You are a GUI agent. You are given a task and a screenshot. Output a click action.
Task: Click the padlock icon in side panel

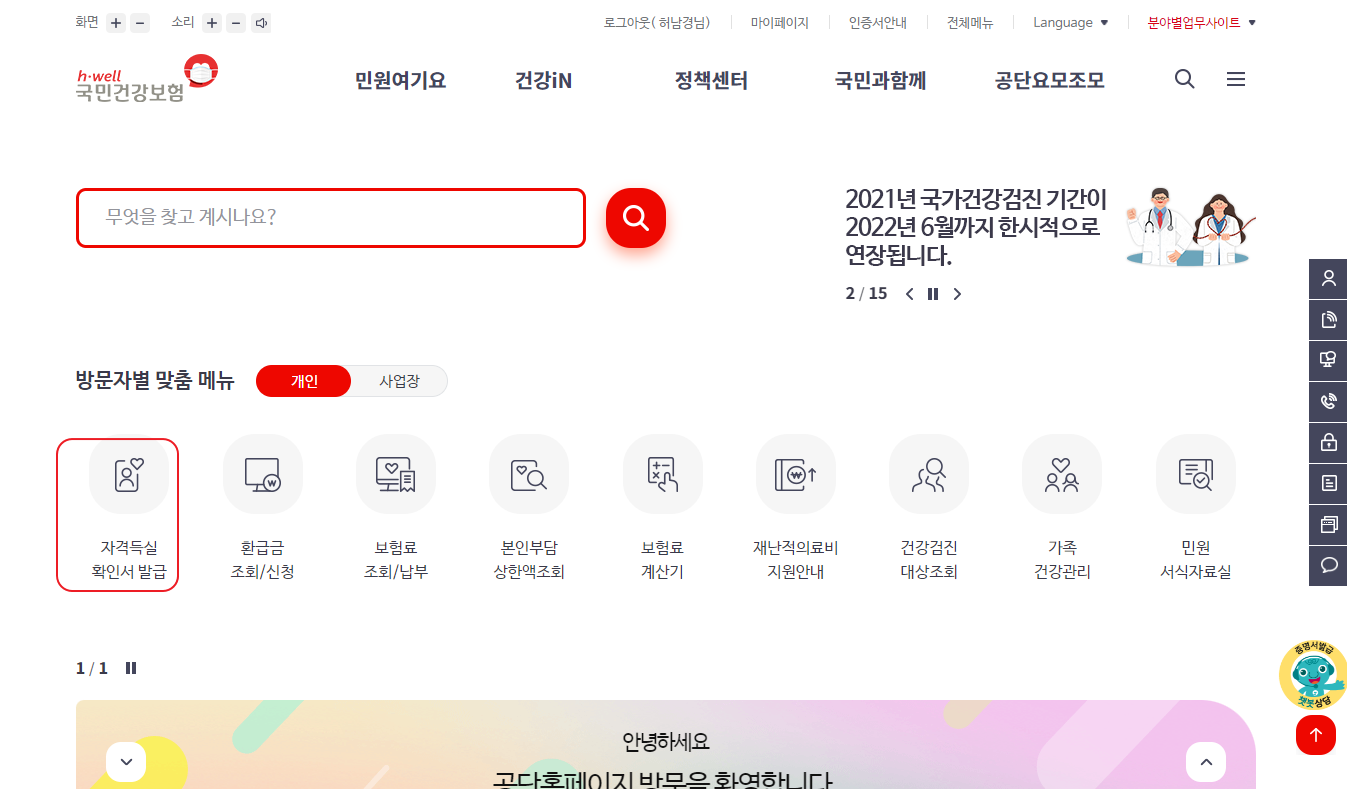tap(1328, 443)
